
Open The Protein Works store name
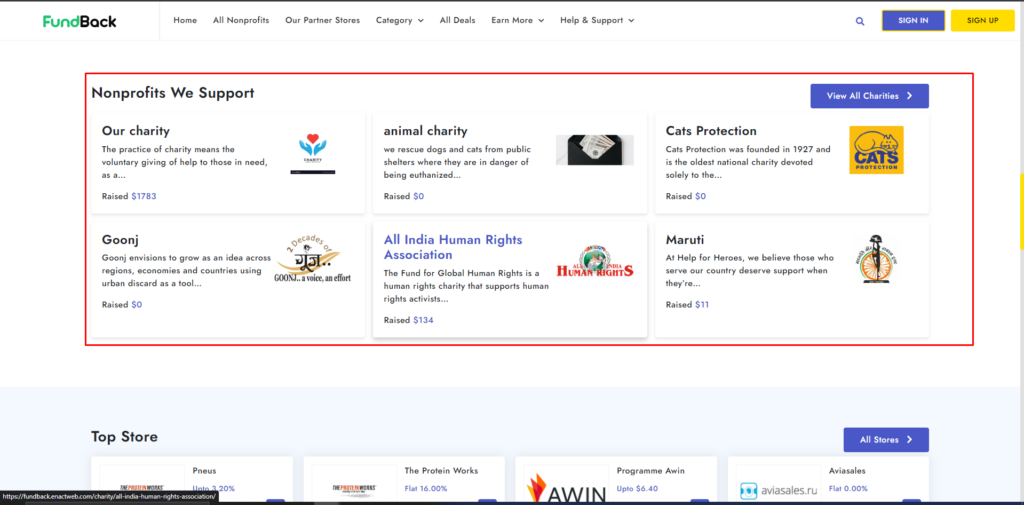tap(441, 470)
